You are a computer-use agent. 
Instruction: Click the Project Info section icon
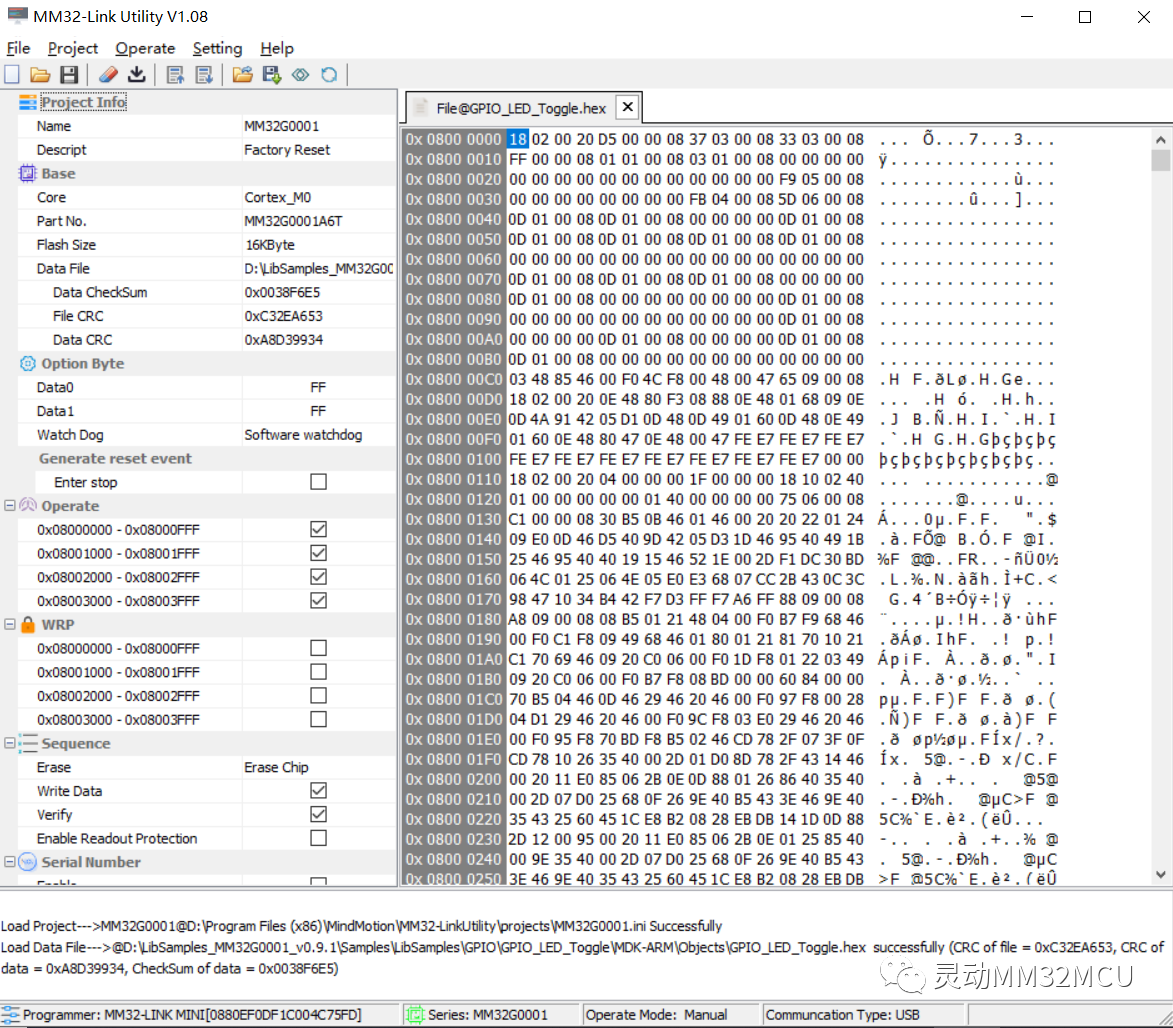tap(28, 103)
